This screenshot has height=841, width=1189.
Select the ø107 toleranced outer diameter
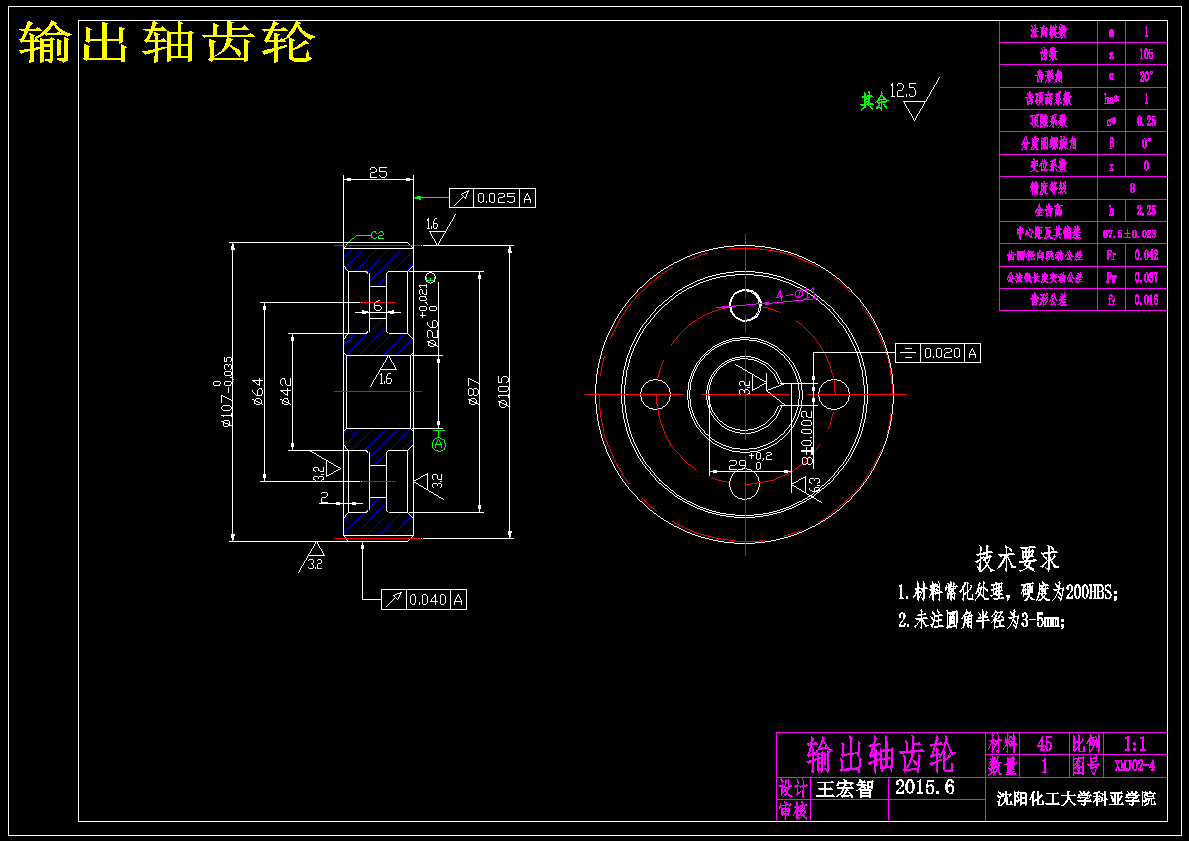coord(223,392)
